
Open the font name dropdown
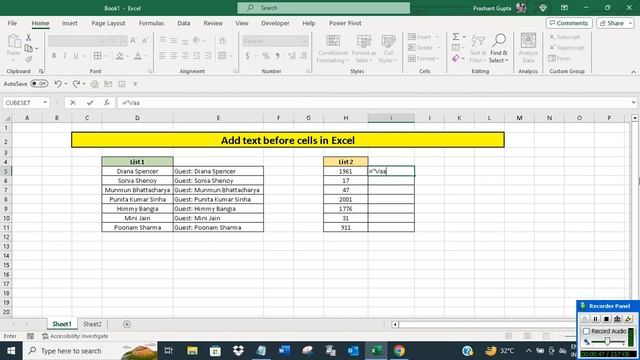point(103,41)
